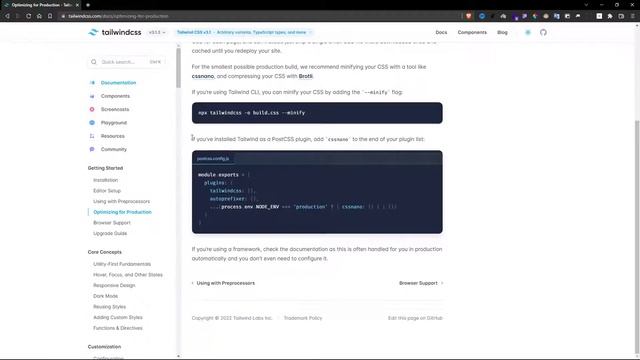
Task: Click the Resources sidebar icon
Action: tap(92, 136)
